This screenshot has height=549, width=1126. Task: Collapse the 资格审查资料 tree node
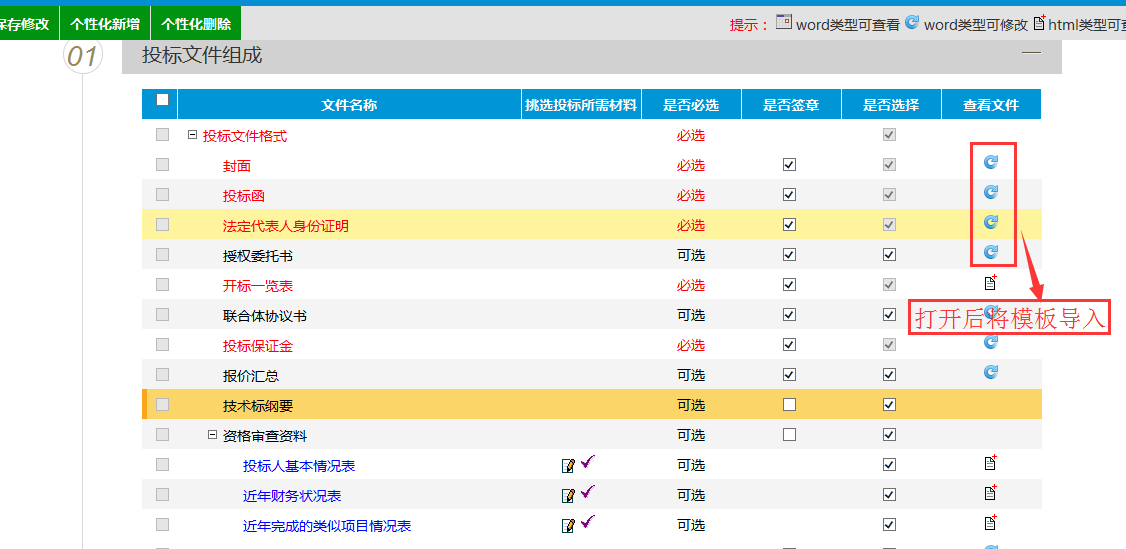[212, 435]
